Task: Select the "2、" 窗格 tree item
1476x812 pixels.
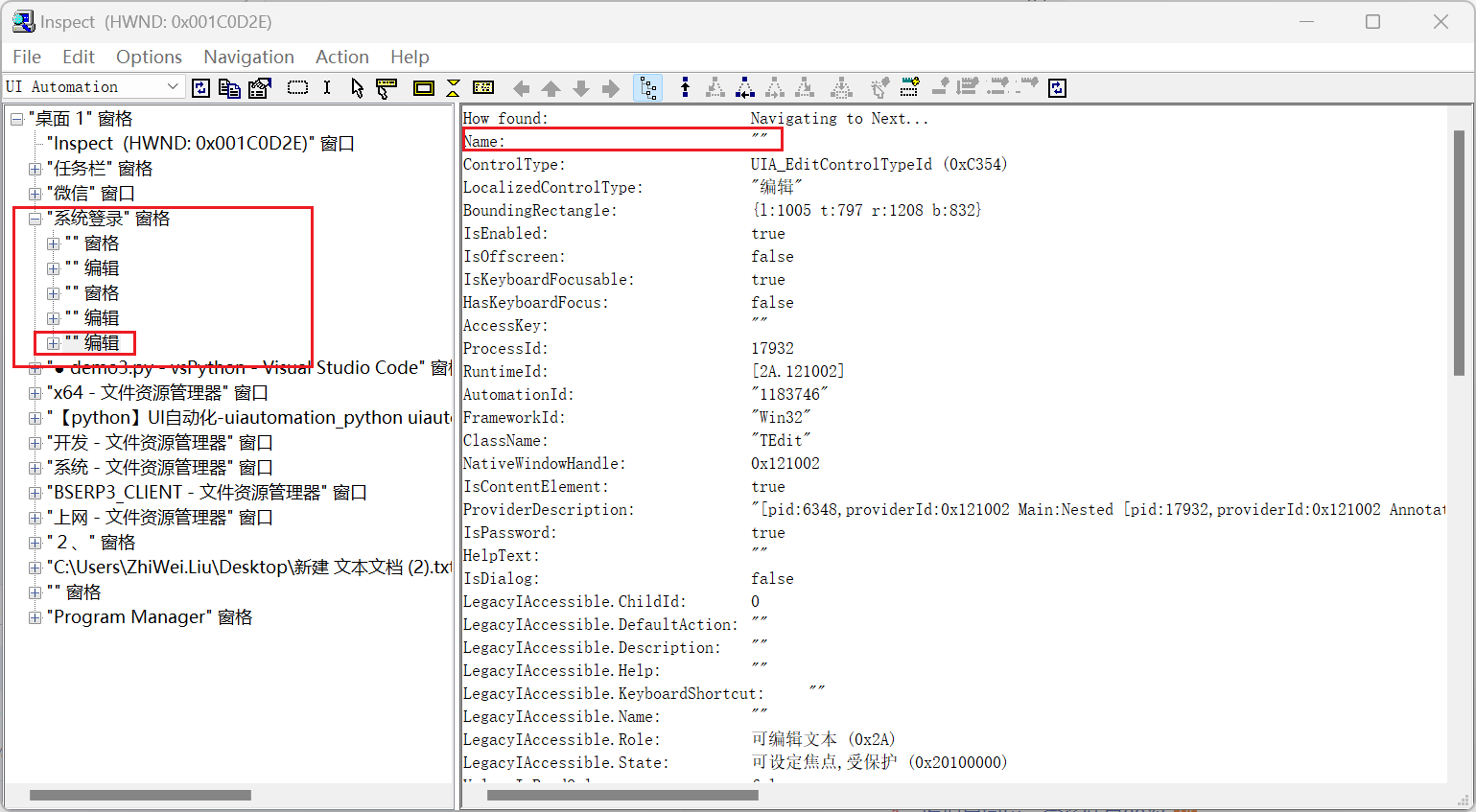Action: tap(91, 543)
